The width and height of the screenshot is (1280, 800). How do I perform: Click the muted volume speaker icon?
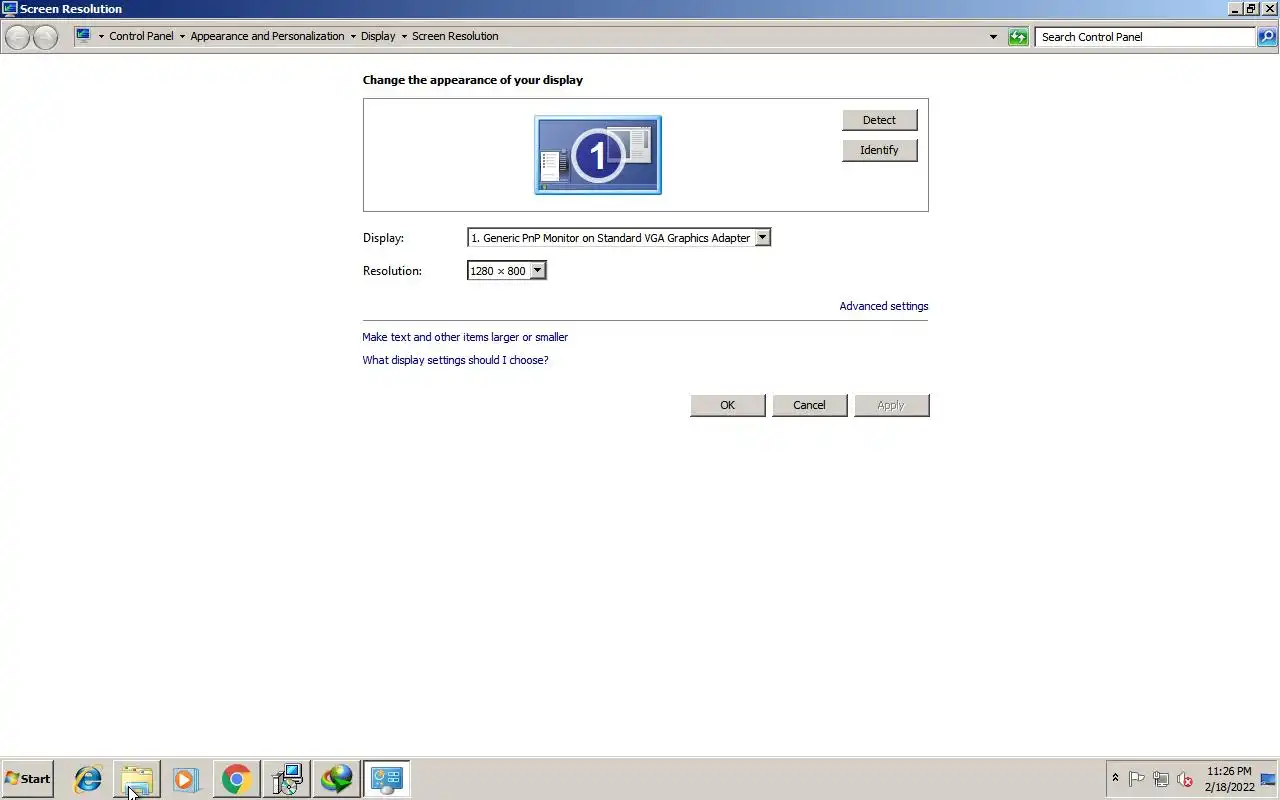[x=1185, y=779]
